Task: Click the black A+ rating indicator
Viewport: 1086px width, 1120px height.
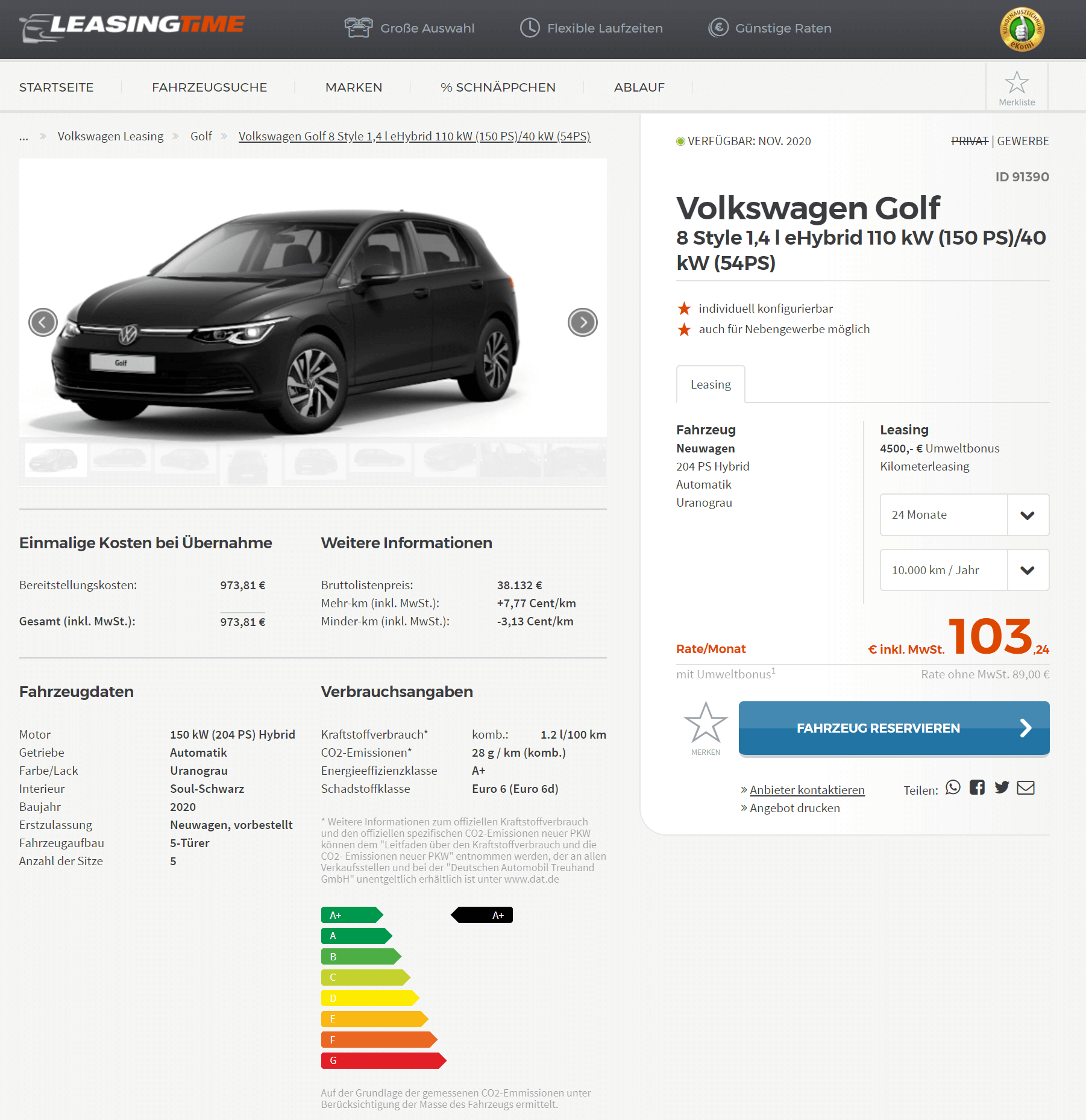Action: (482, 915)
